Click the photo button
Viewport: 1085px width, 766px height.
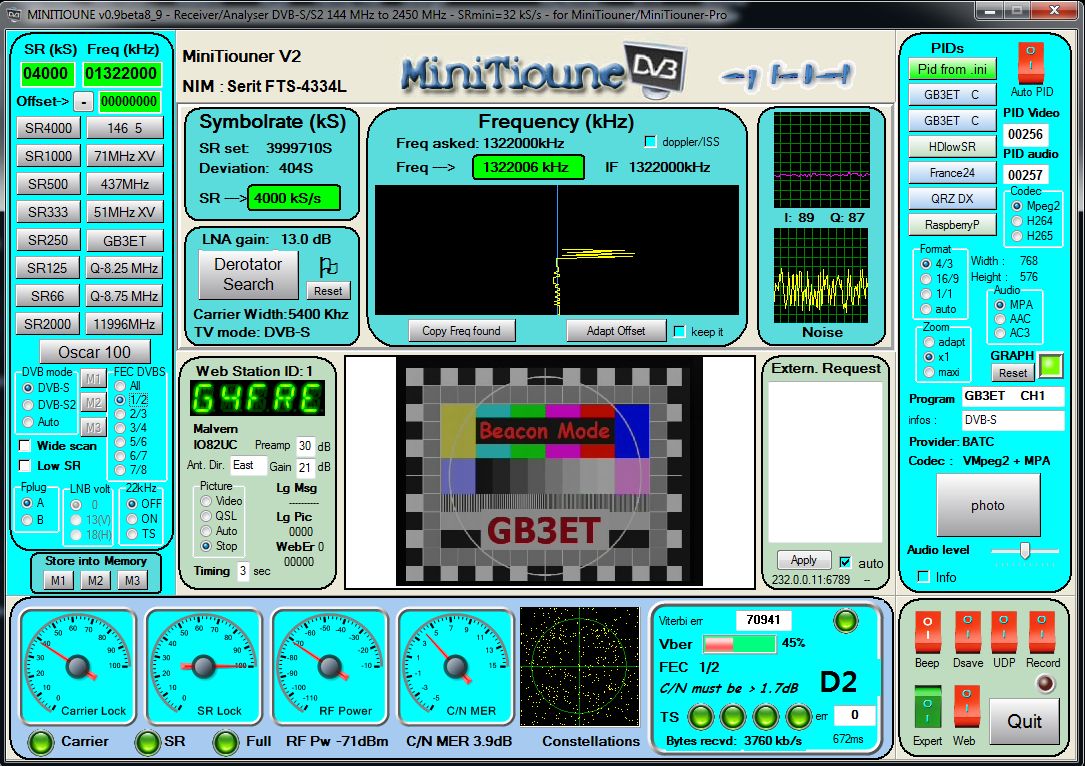pyautogui.click(x=987, y=505)
